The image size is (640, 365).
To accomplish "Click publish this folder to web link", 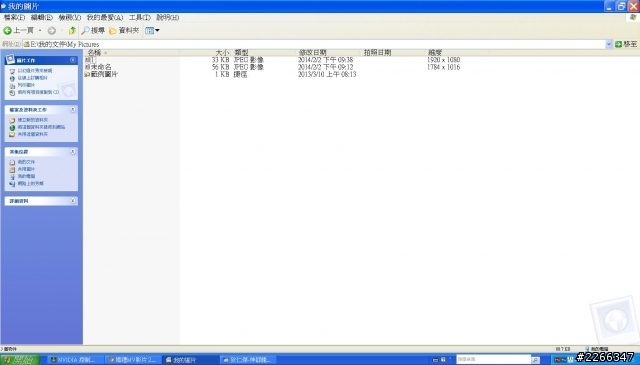I will point(41,127).
